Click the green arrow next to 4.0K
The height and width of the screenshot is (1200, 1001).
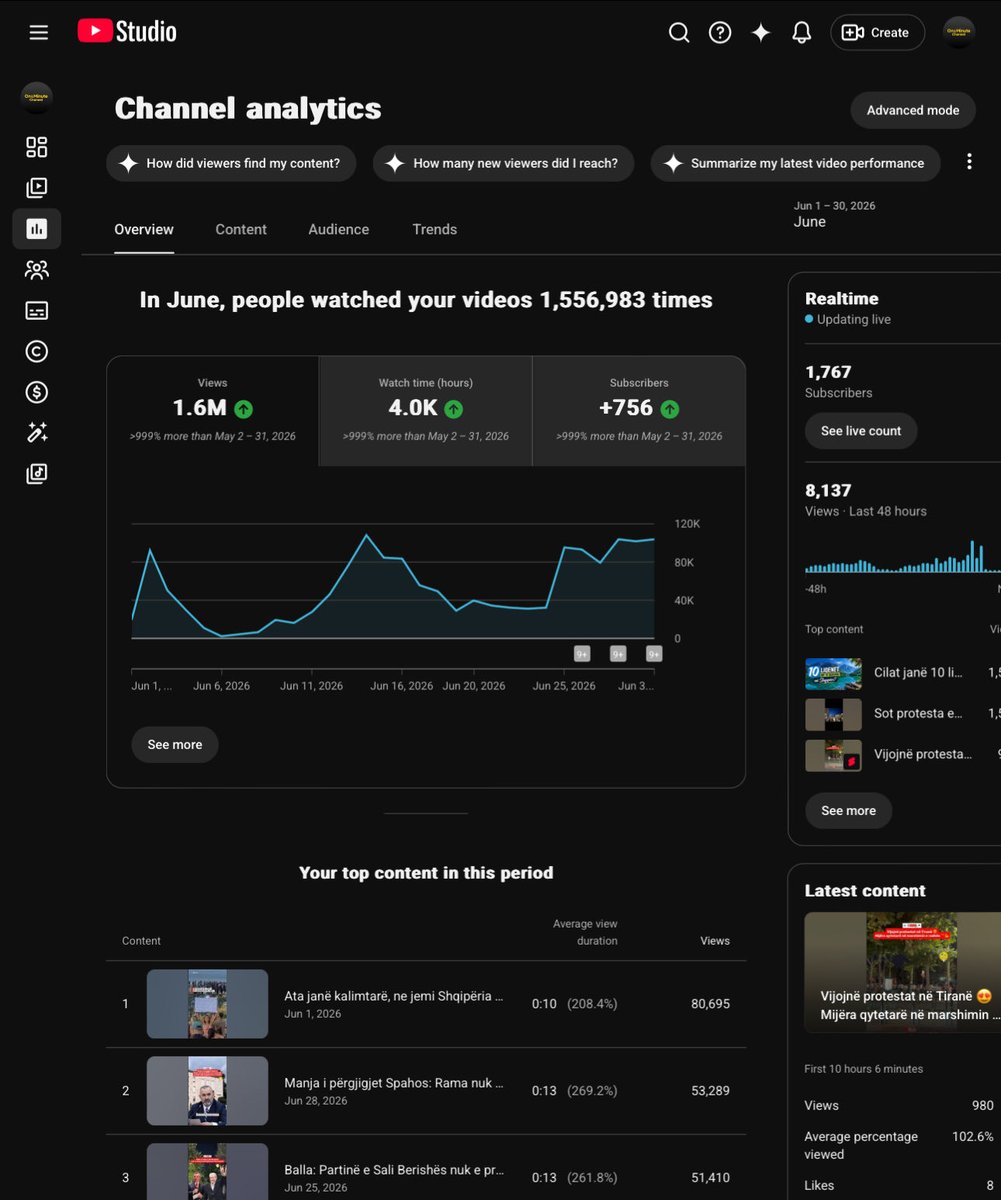[x=454, y=409]
